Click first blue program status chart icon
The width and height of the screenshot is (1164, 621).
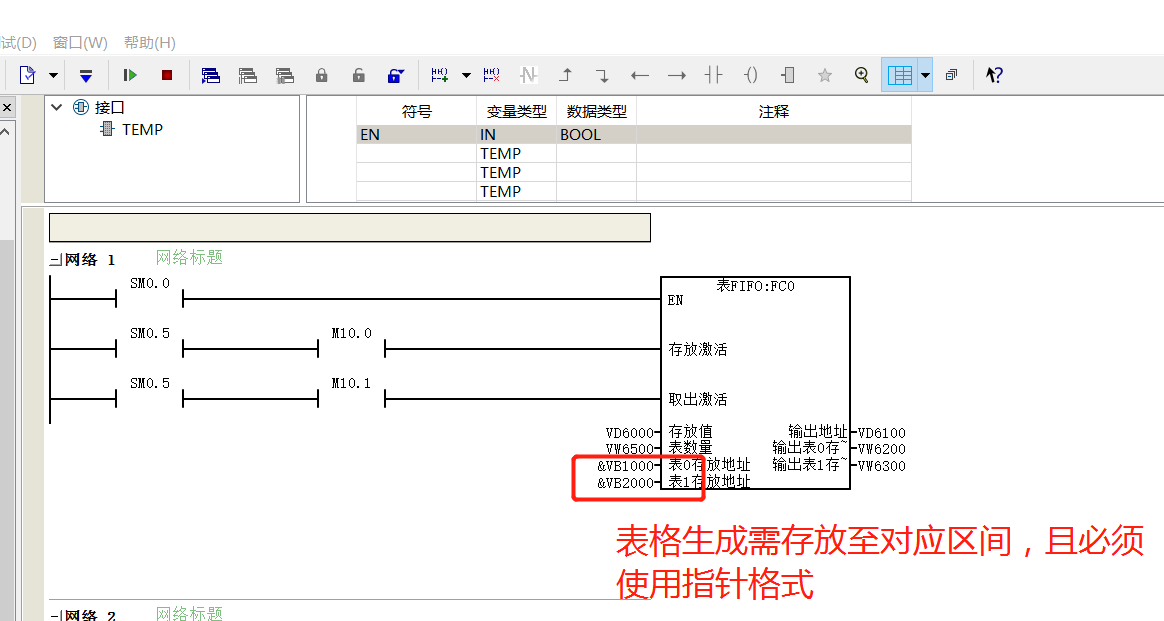[211, 75]
